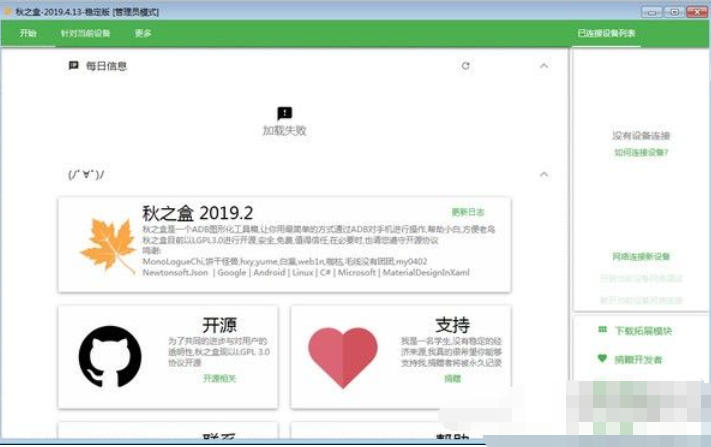Click the 开源 card heading
Image resolution: width=711 pixels, height=447 pixels.
[x=219, y=325]
